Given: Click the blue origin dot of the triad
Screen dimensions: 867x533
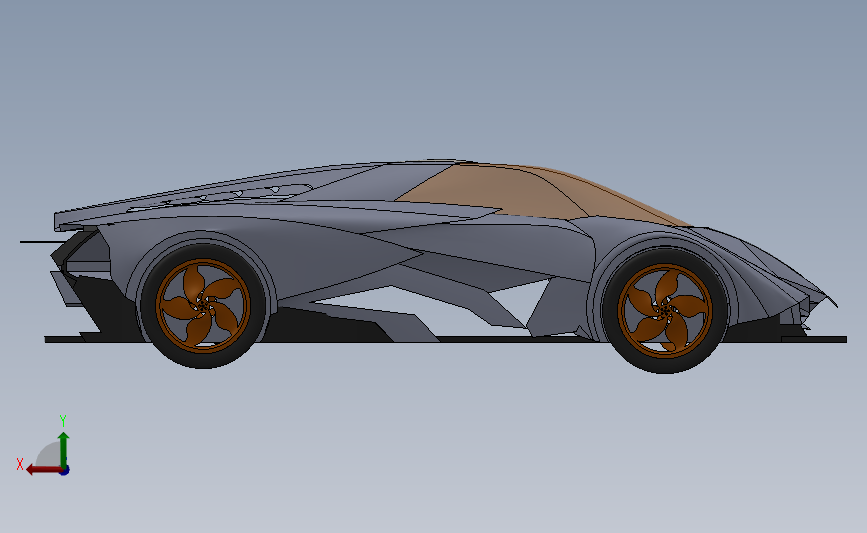Looking at the screenshot, I should (65, 471).
